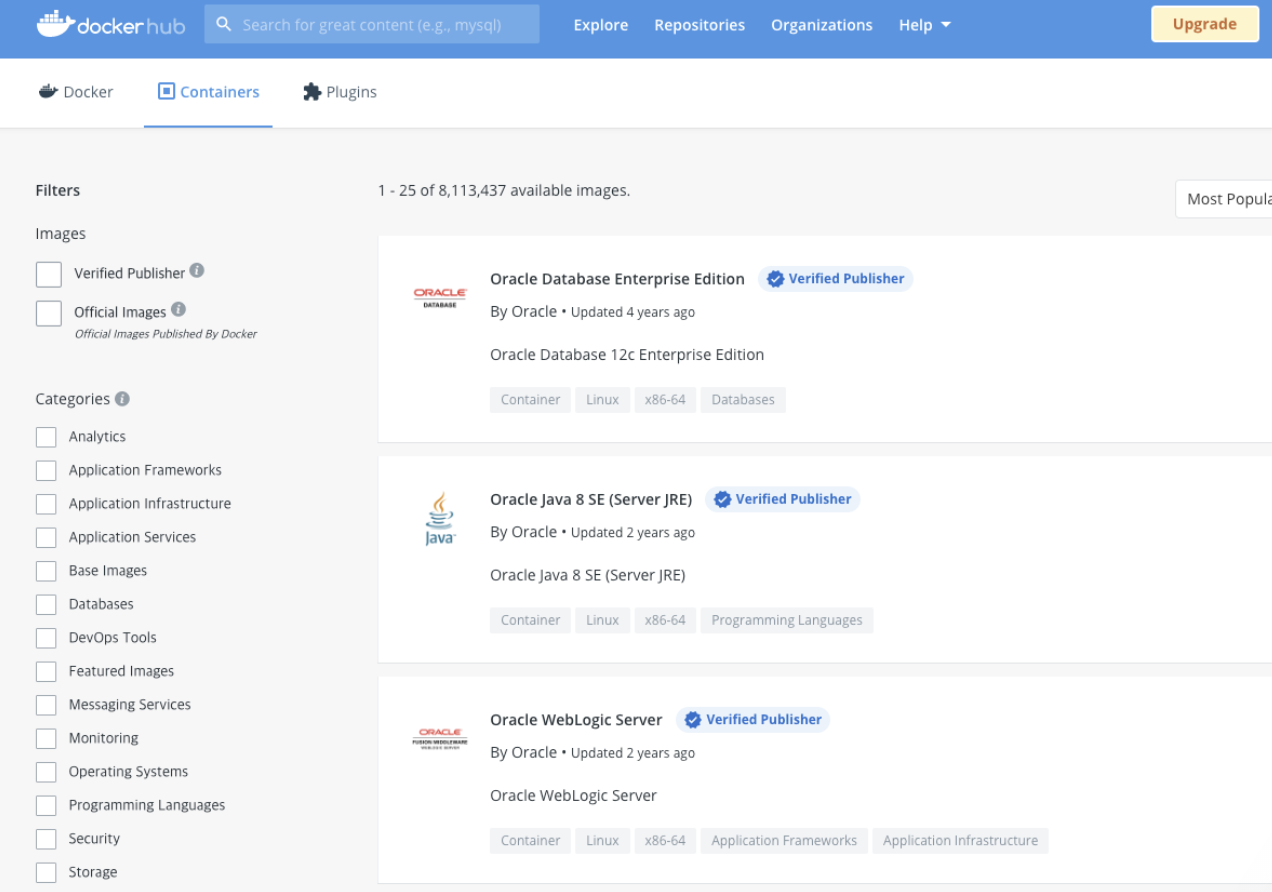Check the Operating Systems category
1272x892 pixels.
46,772
